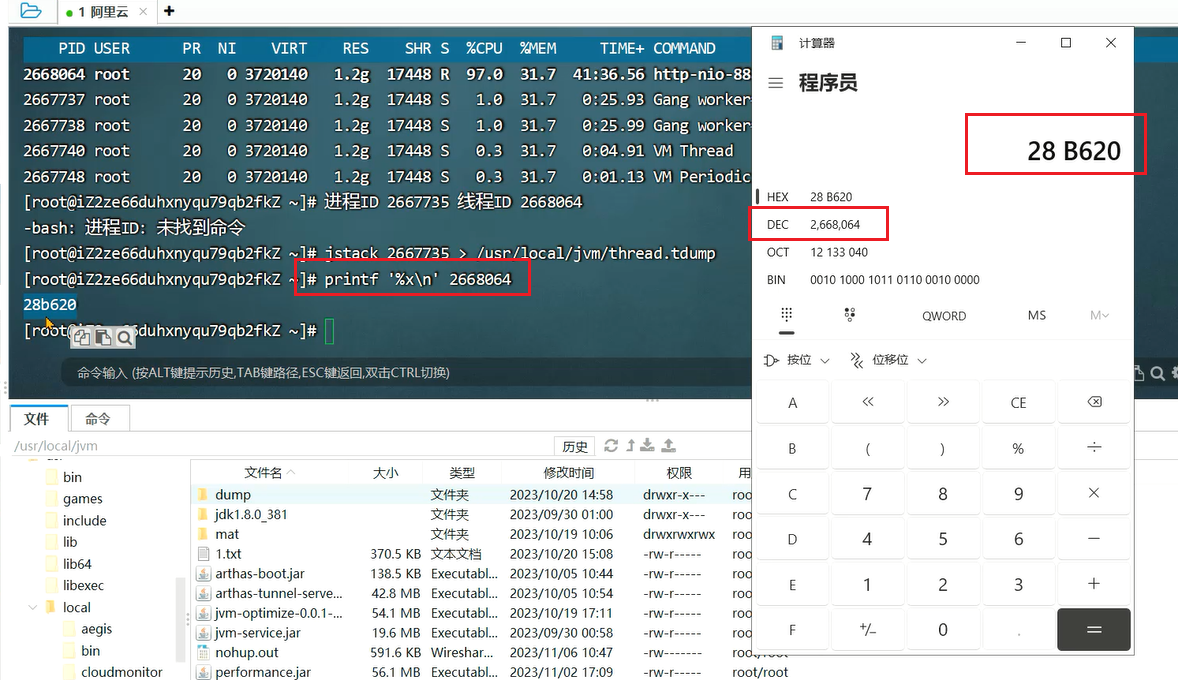Click the percent modulo key
This screenshot has width=1178, height=680.
tap(1018, 448)
